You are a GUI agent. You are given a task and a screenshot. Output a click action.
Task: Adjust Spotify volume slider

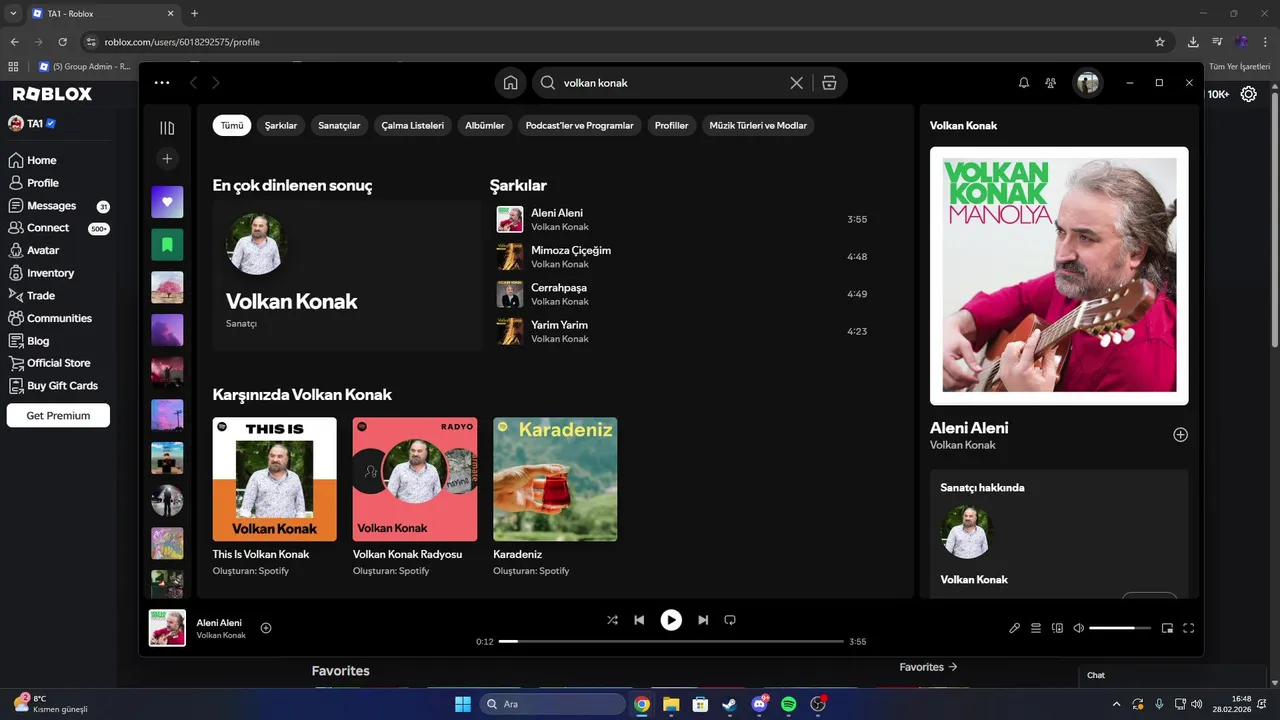tap(1119, 628)
